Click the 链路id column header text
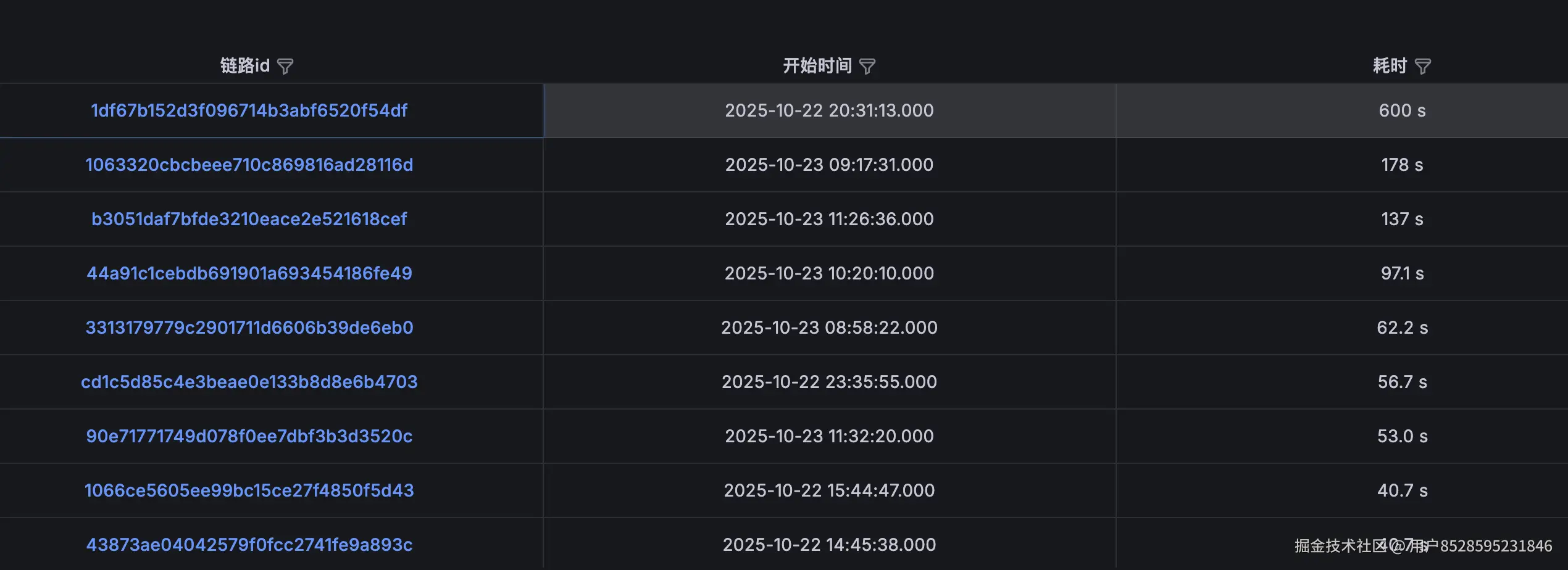The height and width of the screenshot is (570, 1568). pos(244,65)
